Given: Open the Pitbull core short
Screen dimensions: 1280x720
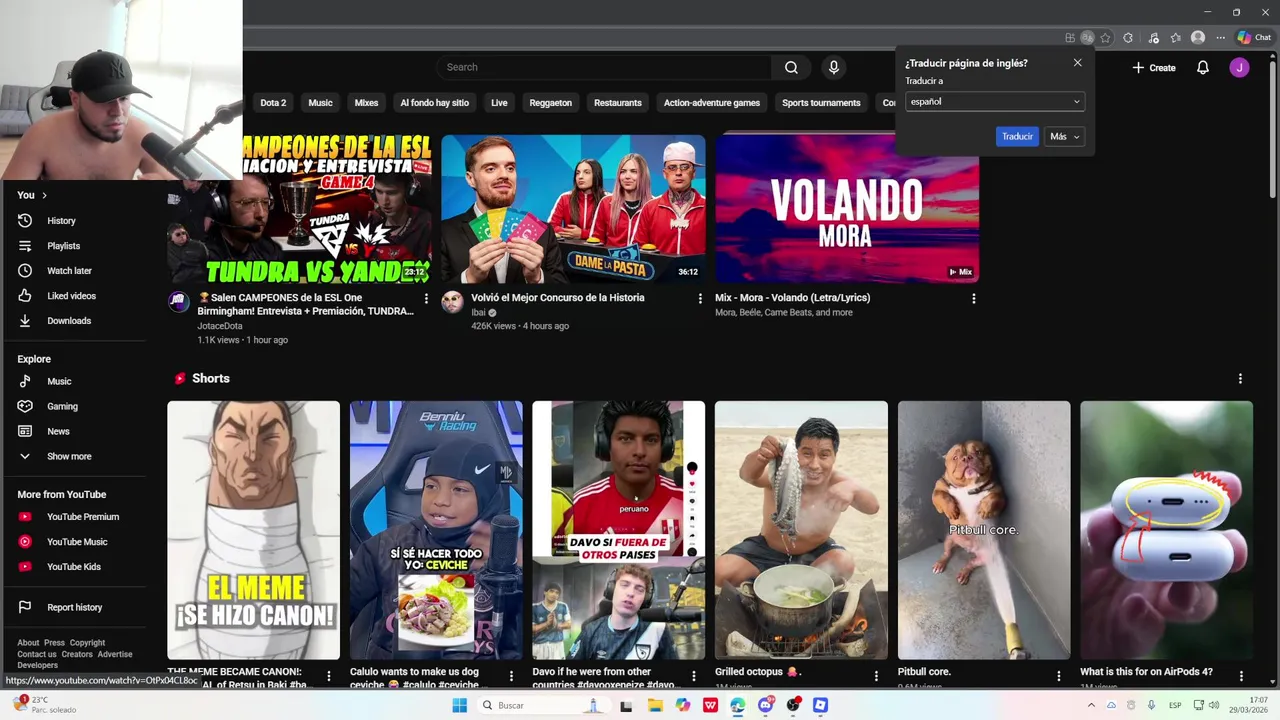Looking at the screenshot, I should (984, 530).
